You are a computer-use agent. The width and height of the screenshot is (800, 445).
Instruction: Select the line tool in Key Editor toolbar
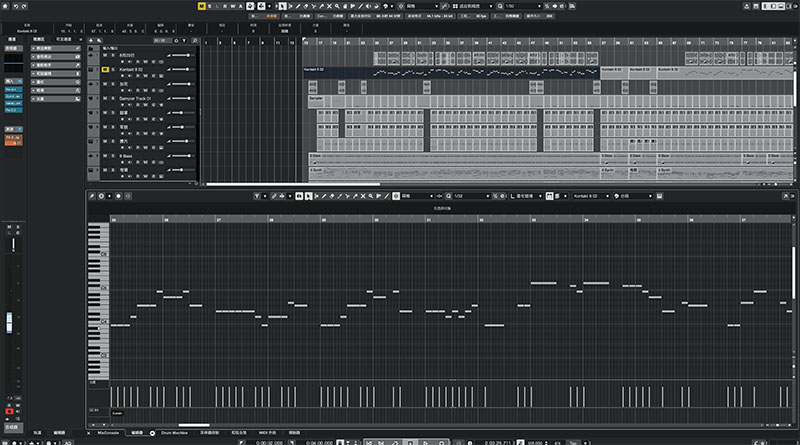click(x=387, y=196)
